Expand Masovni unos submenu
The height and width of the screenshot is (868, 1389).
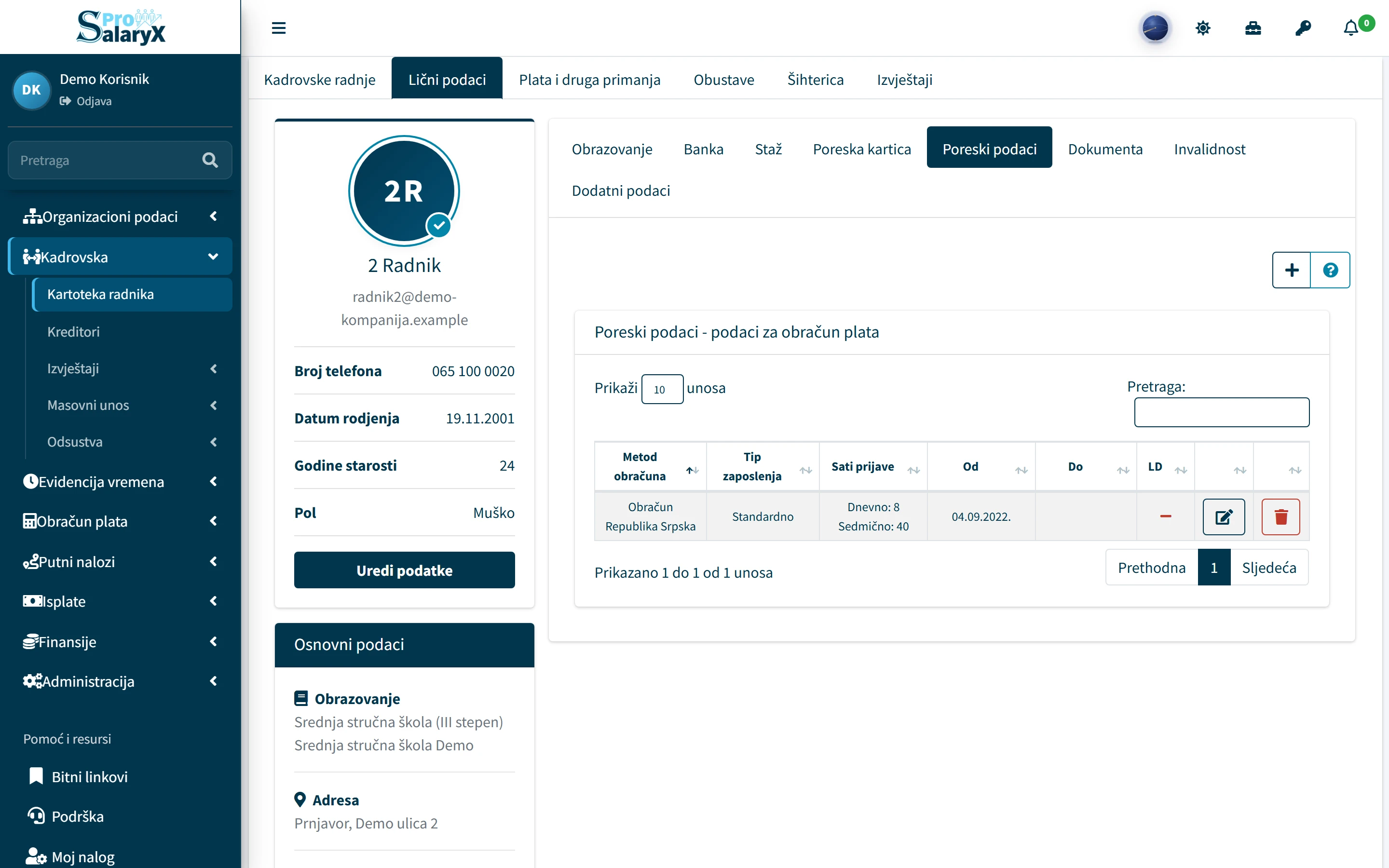(132, 405)
